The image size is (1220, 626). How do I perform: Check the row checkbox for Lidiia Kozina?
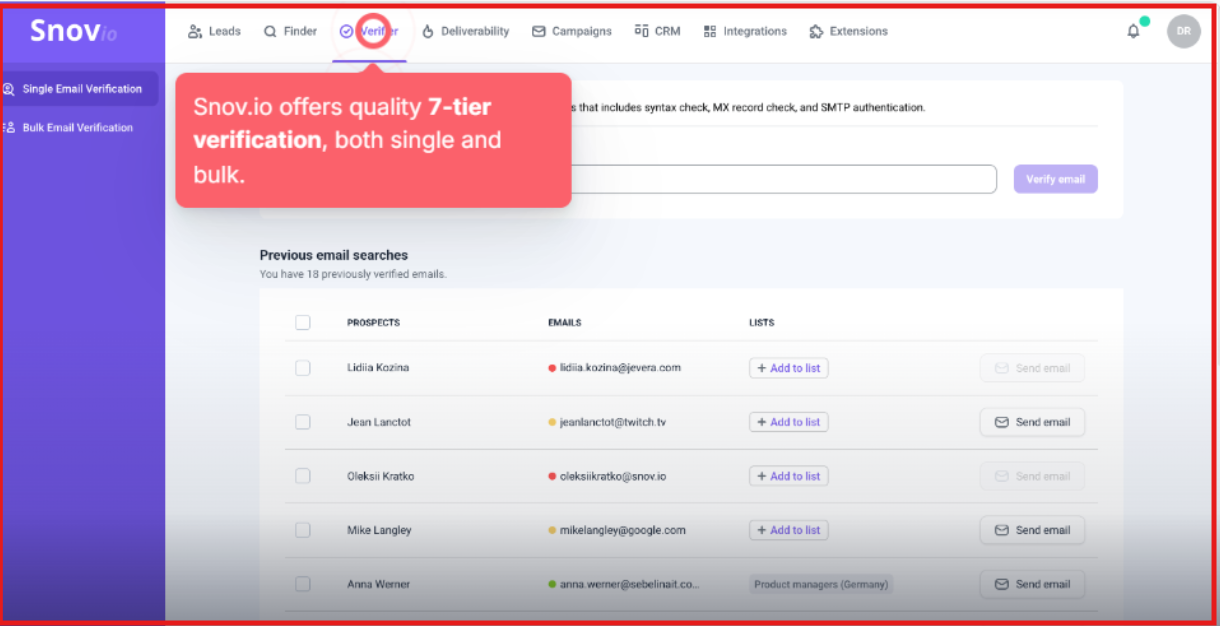click(x=303, y=368)
